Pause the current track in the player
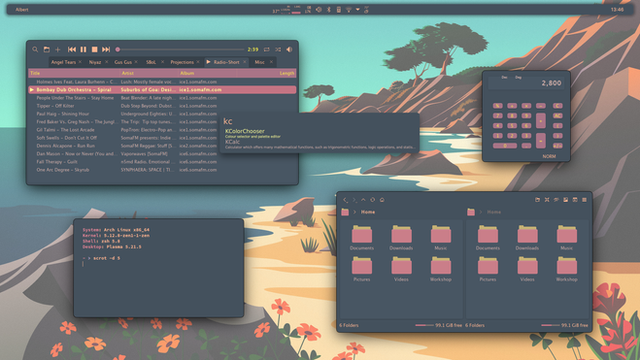Image resolution: width=640 pixels, height=360 pixels. (x=83, y=49)
